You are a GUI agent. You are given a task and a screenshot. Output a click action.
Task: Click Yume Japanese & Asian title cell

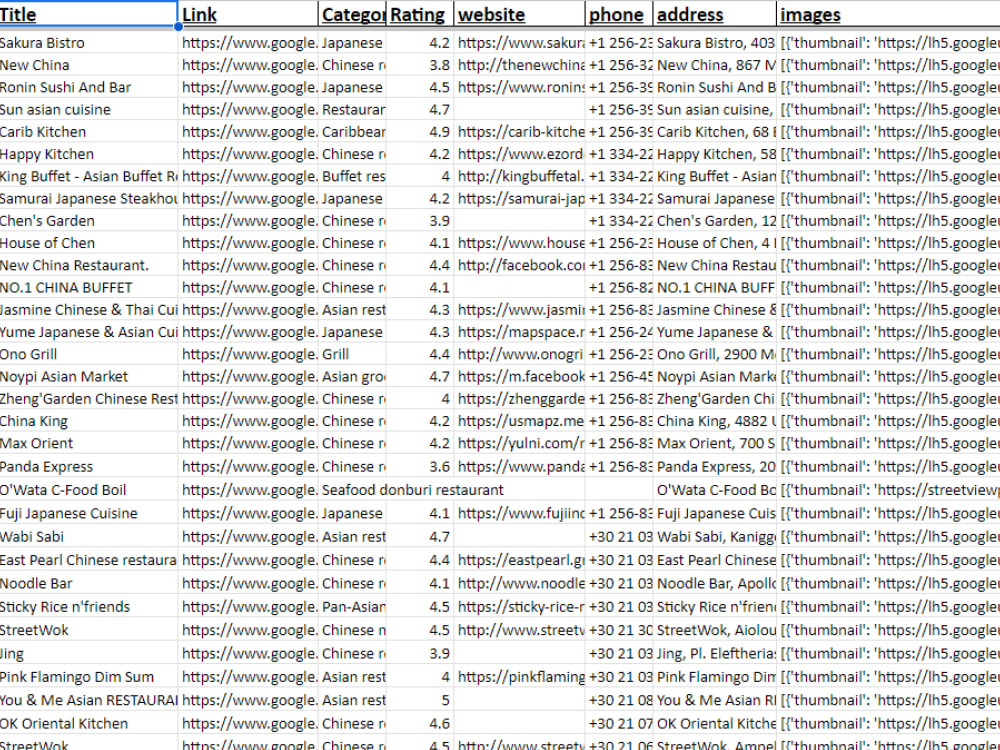tap(88, 332)
